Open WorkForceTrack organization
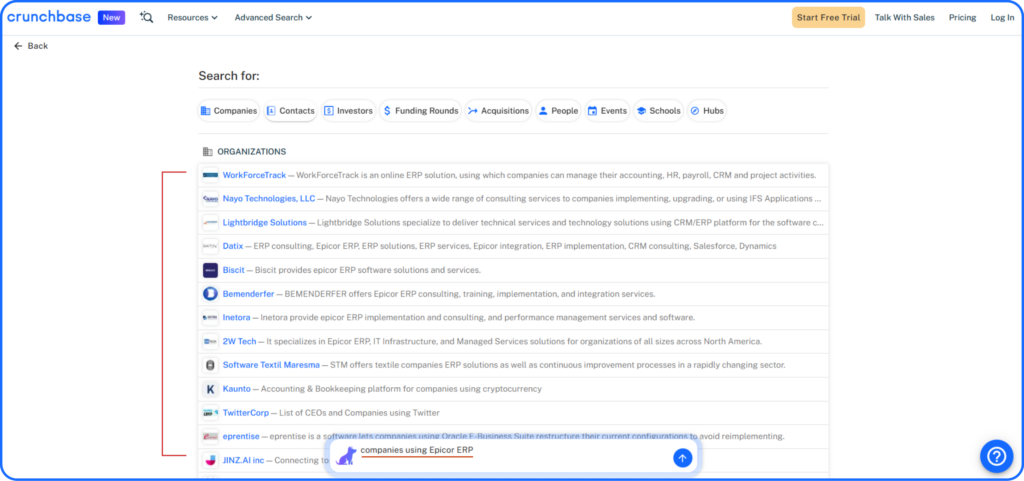 click(x=254, y=175)
